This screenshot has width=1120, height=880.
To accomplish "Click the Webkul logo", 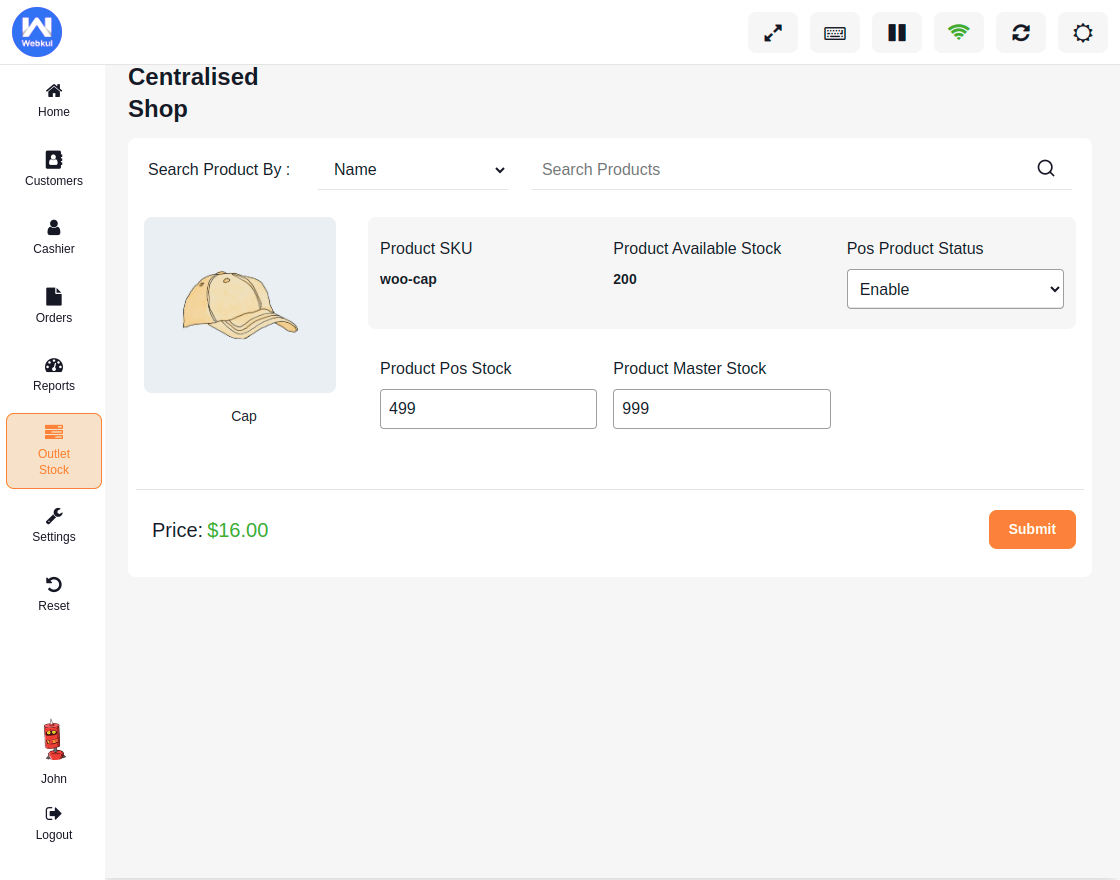I will pos(37,32).
